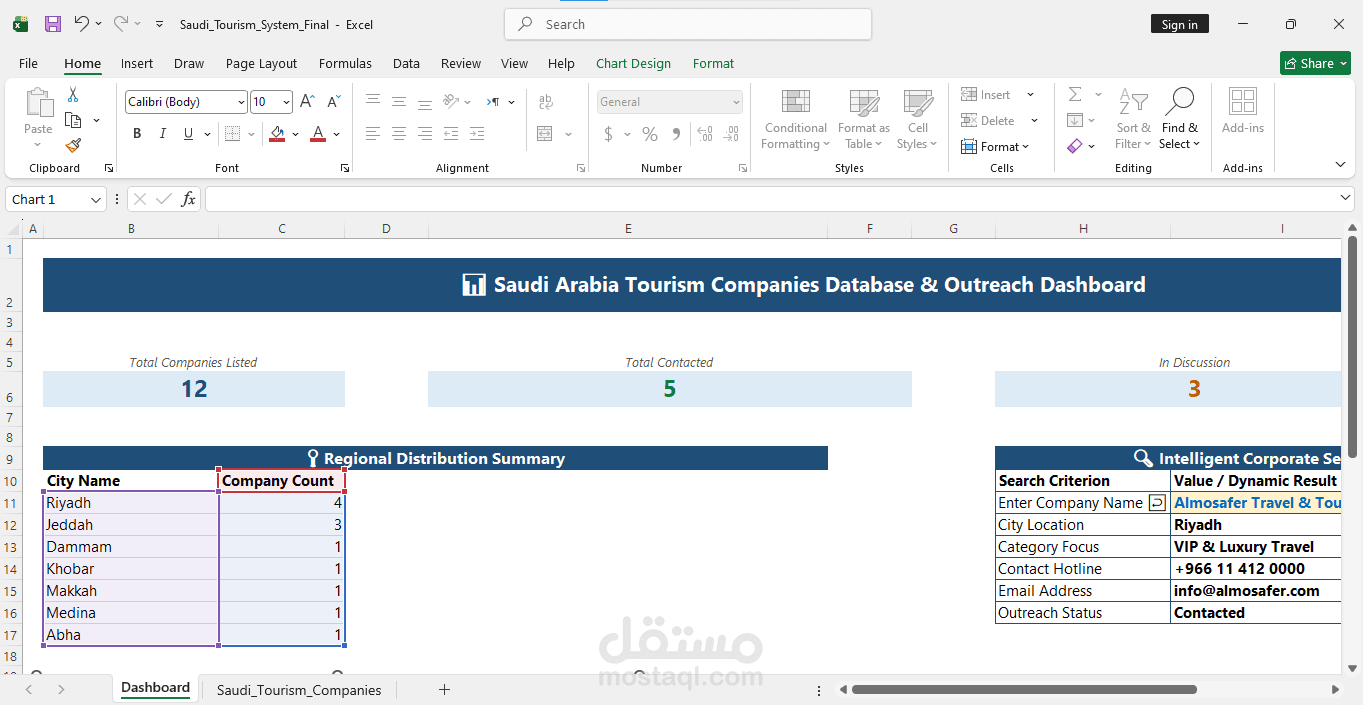Toggle wrap text icon
This screenshot has height=705, width=1363.
[545, 102]
